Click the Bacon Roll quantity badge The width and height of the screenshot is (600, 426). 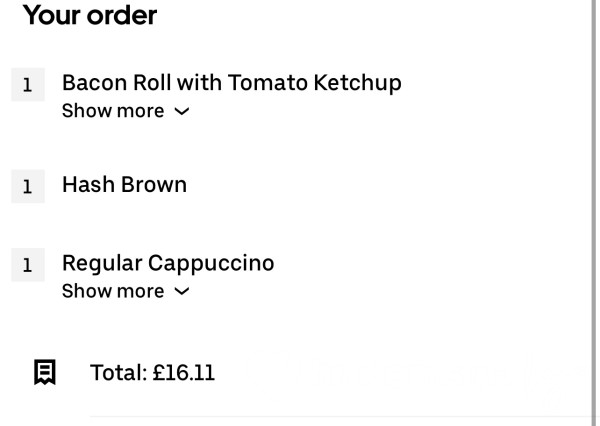pos(28,85)
